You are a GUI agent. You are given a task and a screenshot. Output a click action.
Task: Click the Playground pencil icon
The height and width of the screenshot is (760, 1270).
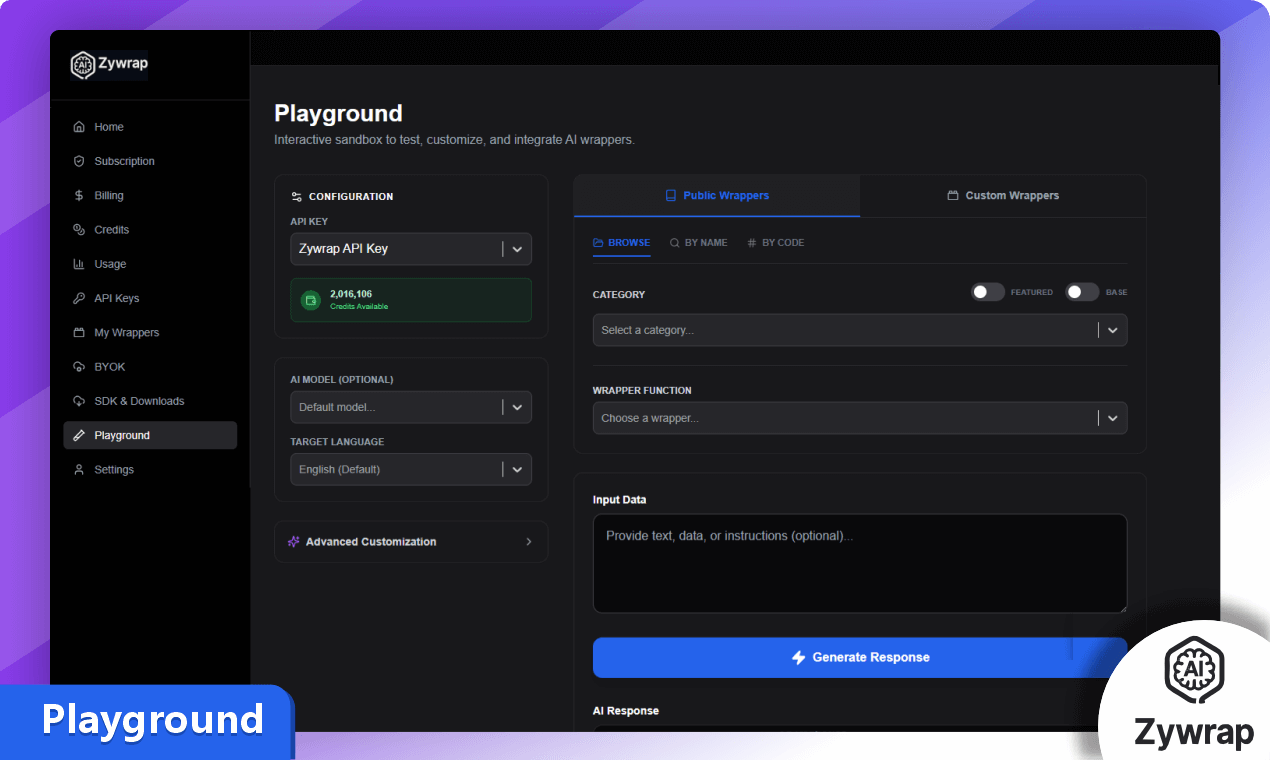pos(79,435)
